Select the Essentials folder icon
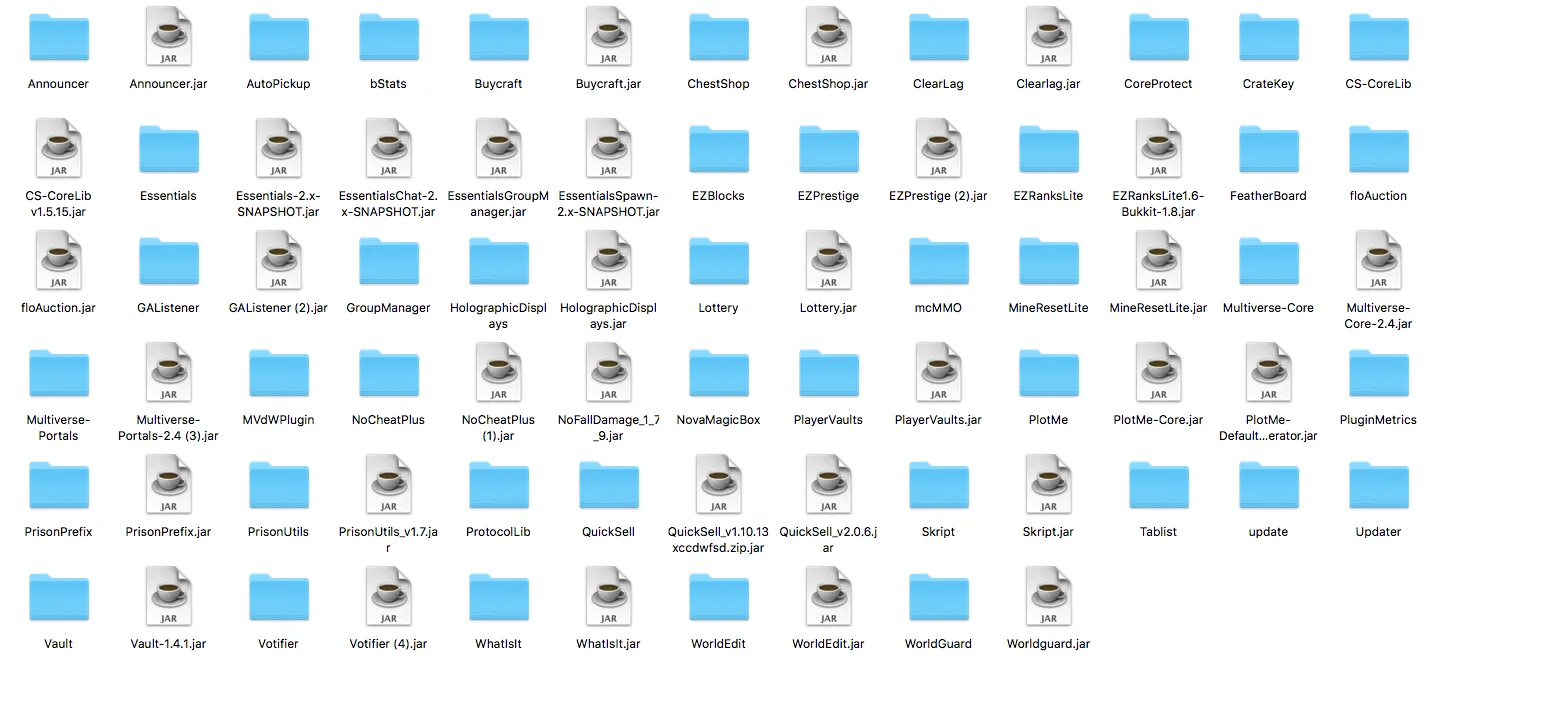The width and height of the screenshot is (1549, 715). point(168,150)
